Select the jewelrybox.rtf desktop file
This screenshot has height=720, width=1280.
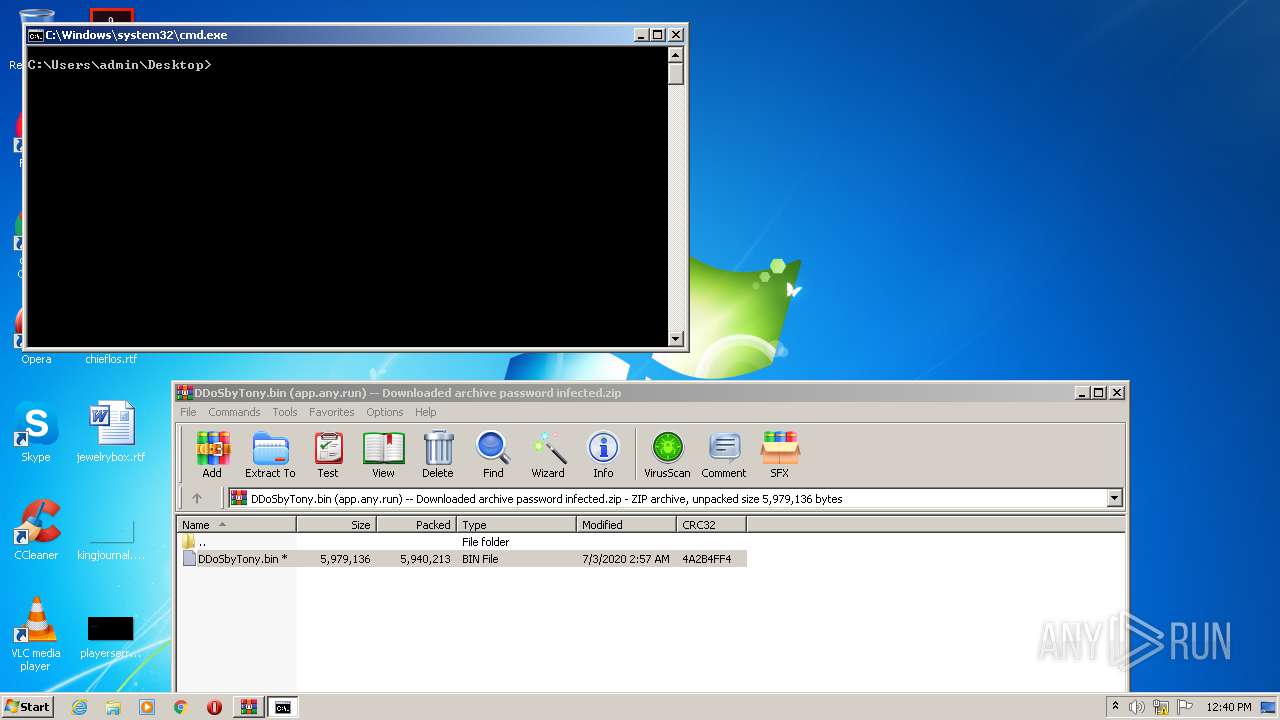pyautogui.click(x=111, y=433)
